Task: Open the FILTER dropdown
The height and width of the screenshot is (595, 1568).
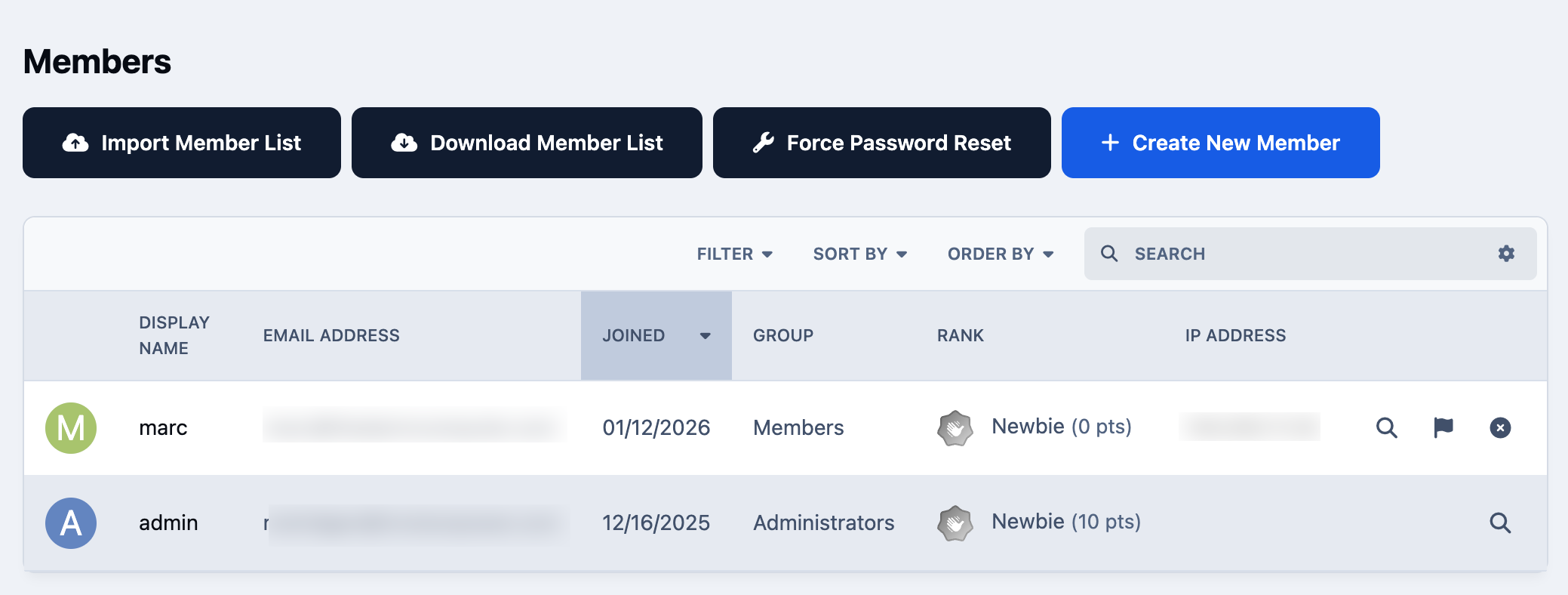Action: click(734, 254)
